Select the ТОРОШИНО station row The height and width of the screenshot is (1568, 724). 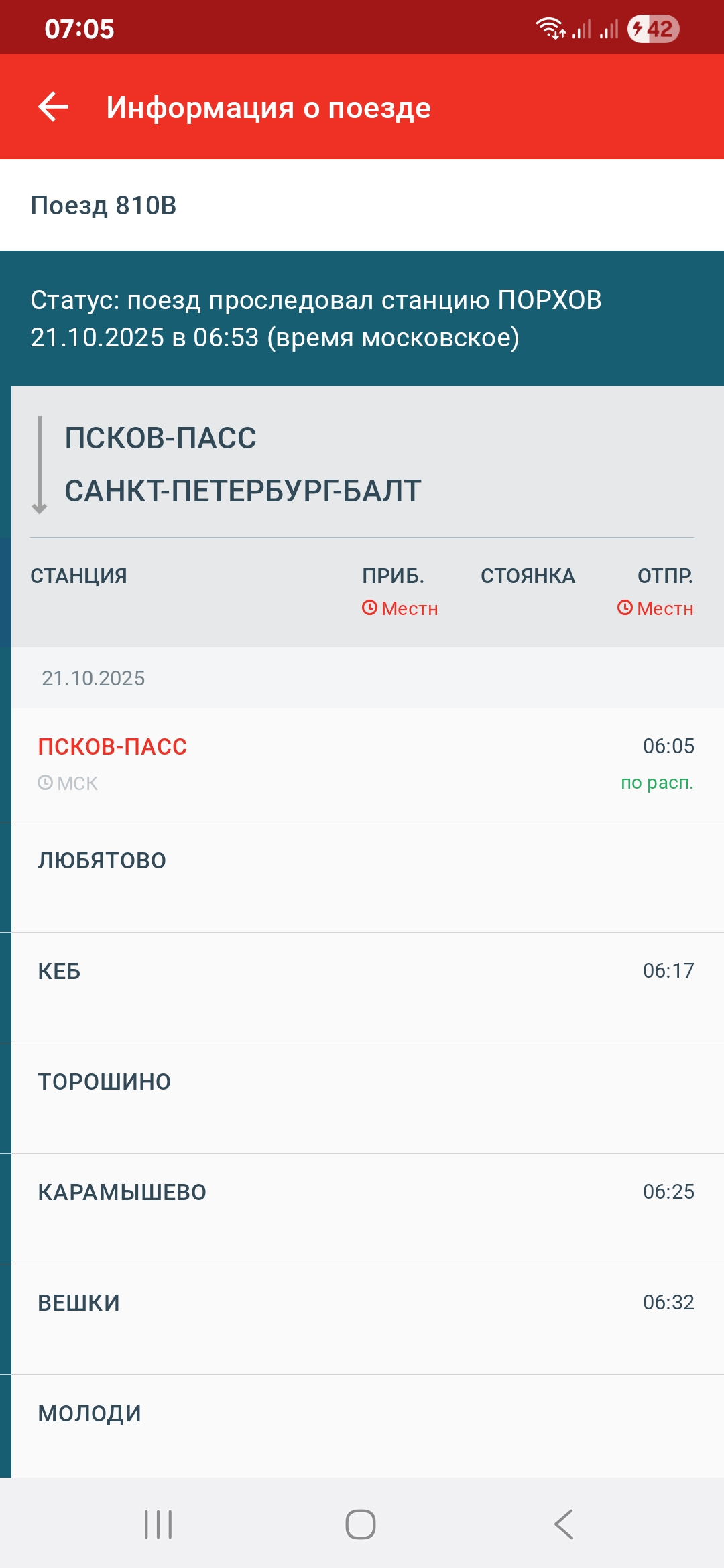click(362, 1098)
